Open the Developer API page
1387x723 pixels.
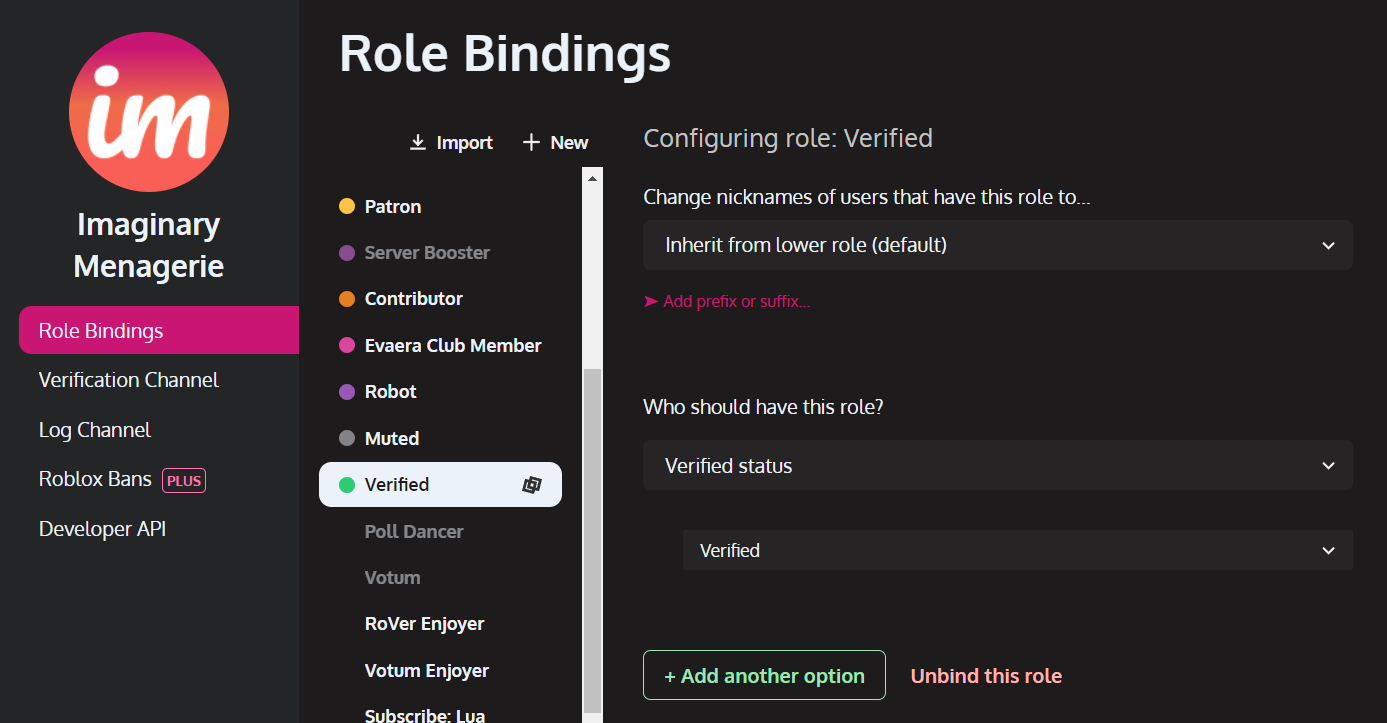click(x=102, y=528)
